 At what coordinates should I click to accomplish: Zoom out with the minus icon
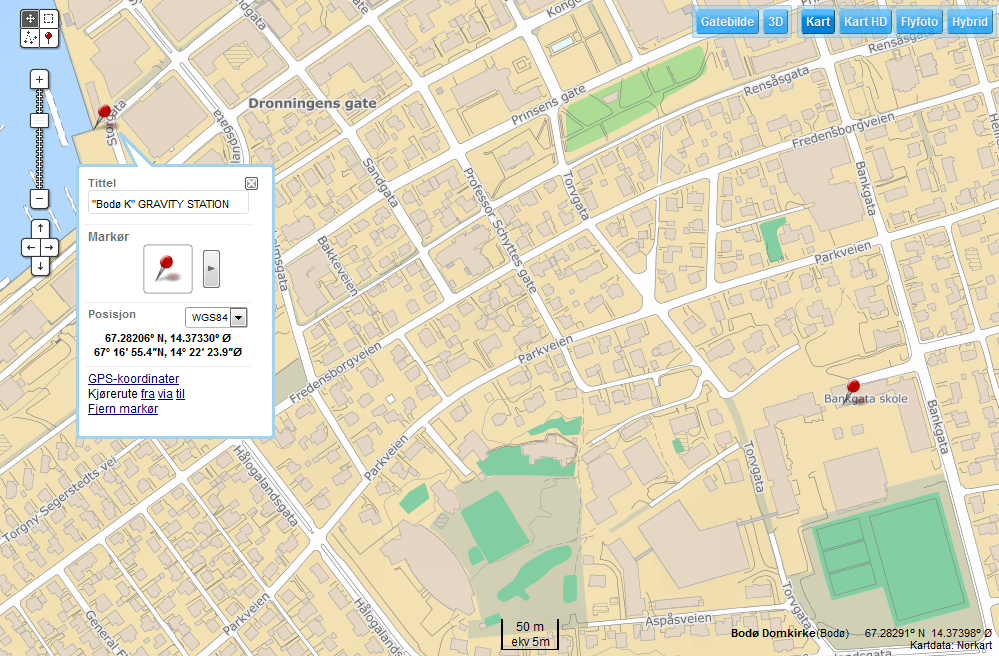39,199
